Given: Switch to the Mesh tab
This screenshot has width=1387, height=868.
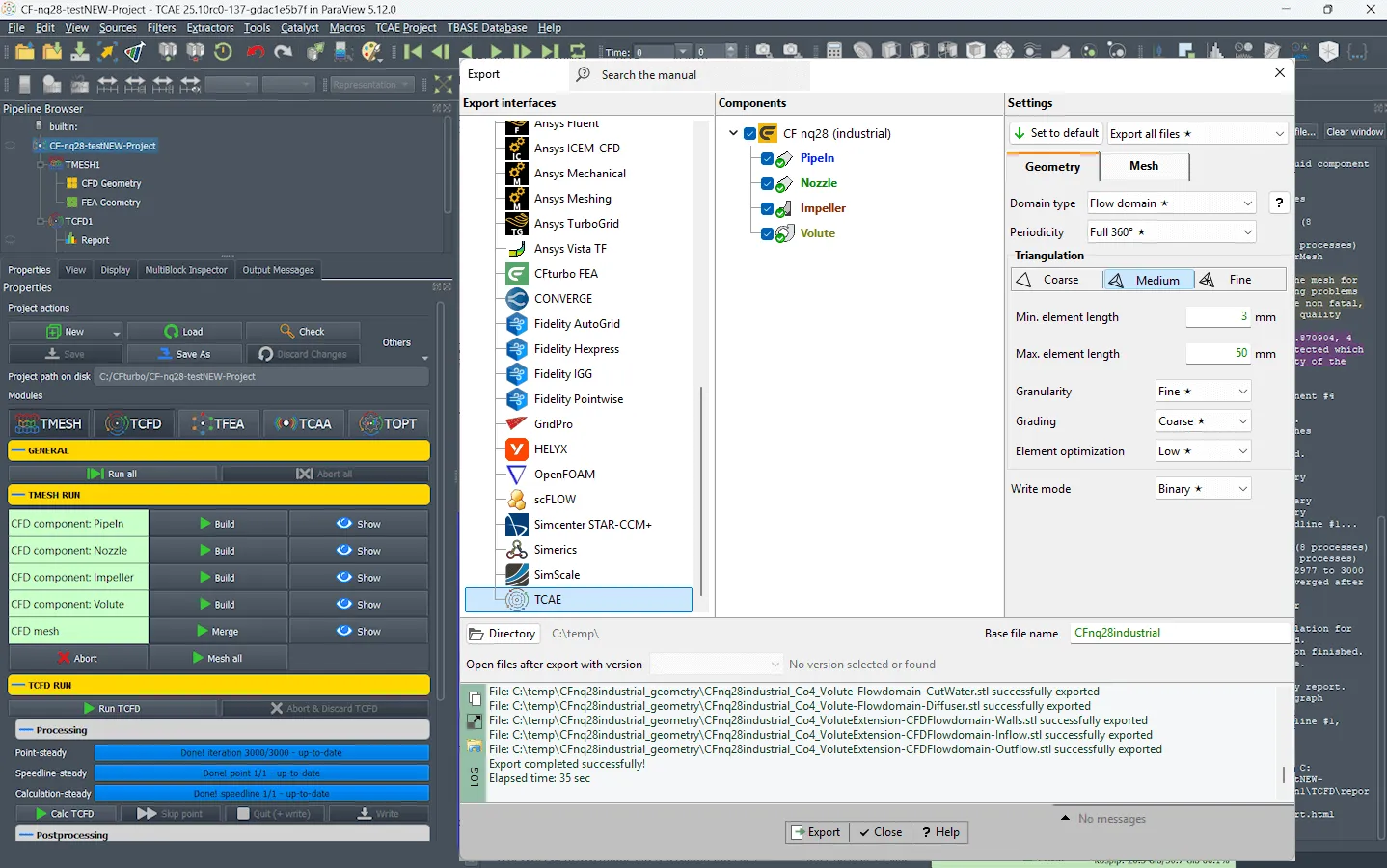Looking at the screenshot, I should click(x=1144, y=166).
